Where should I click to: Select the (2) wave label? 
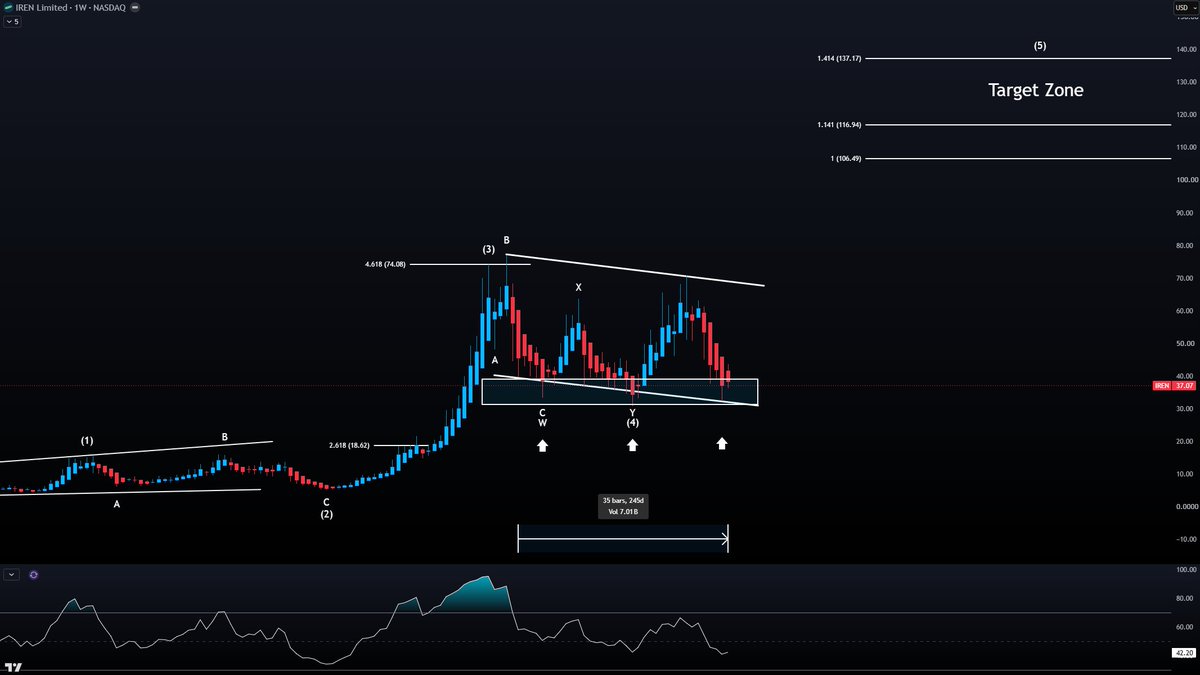(326, 514)
